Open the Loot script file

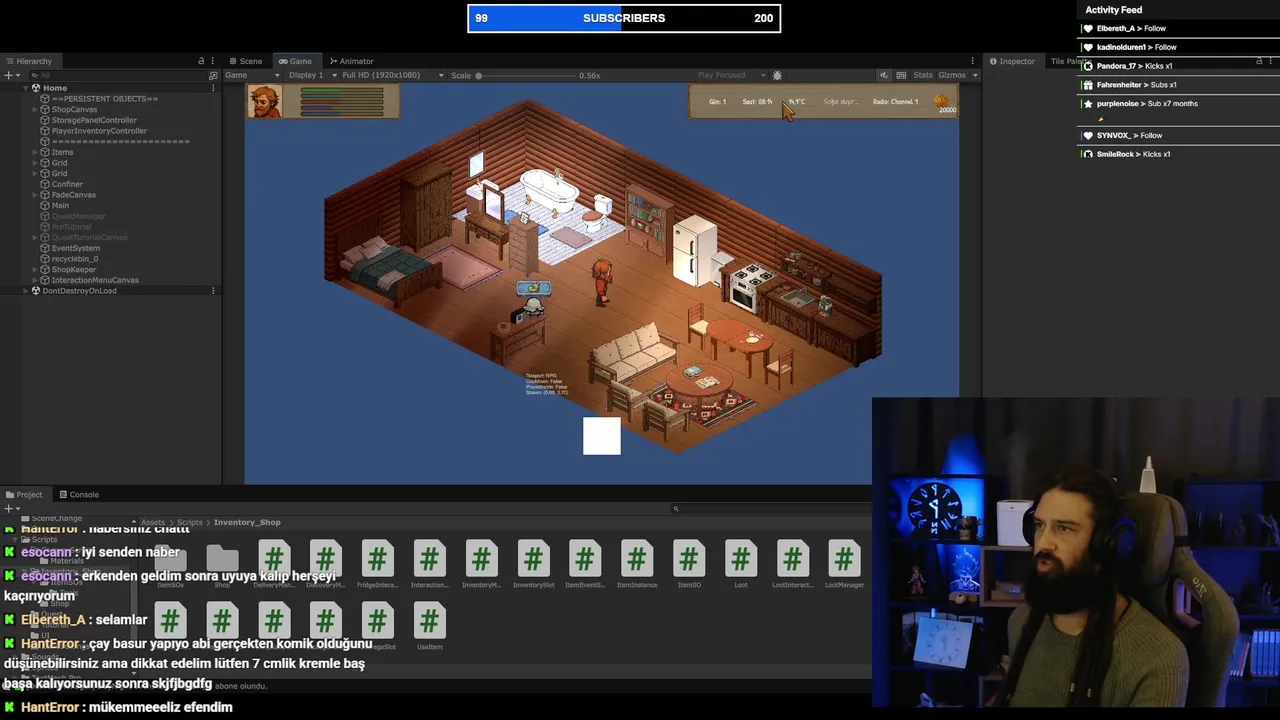click(741, 565)
